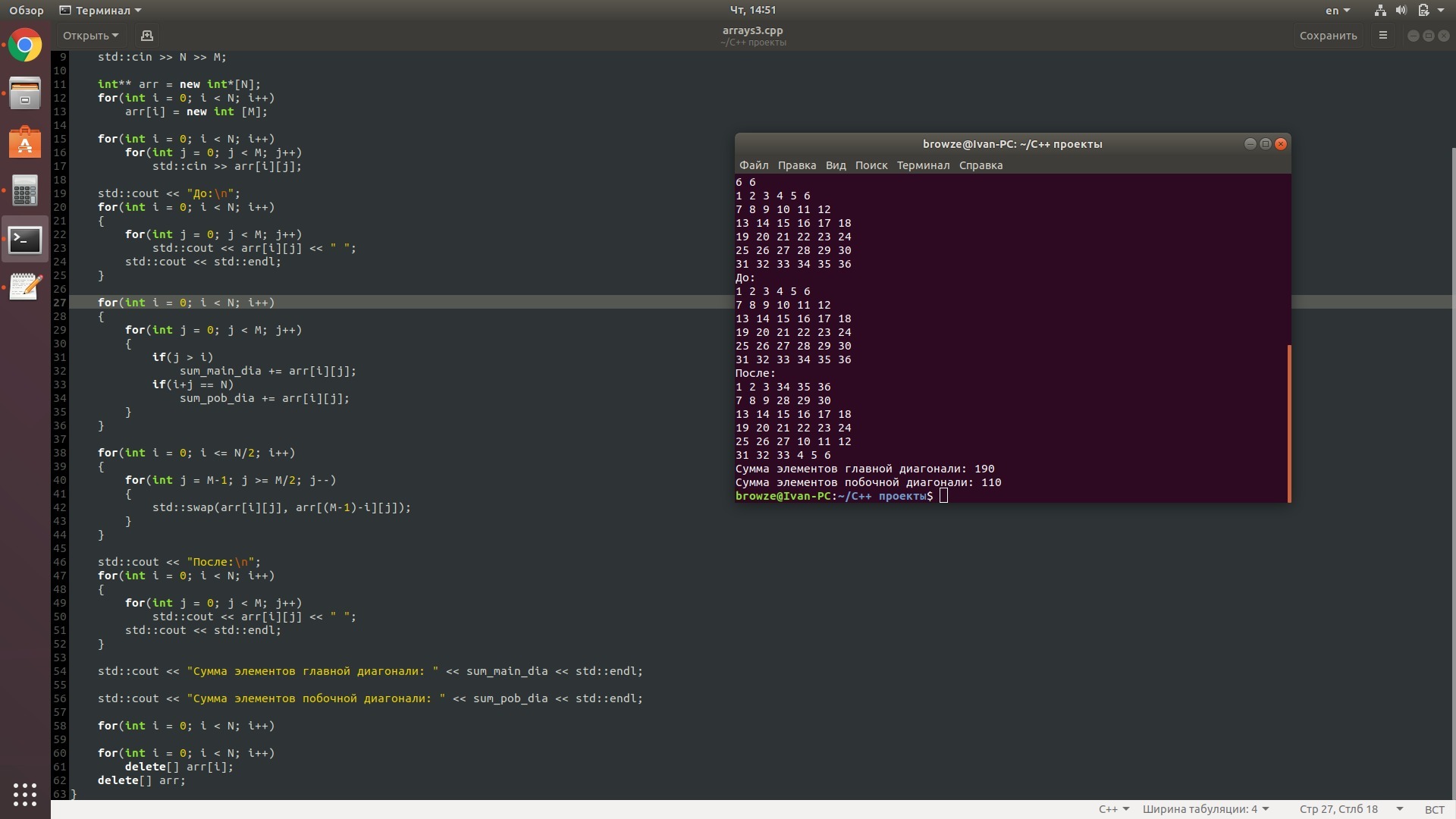
Task: Create a new document with toolbar icon
Action: (x=147, y=36)
